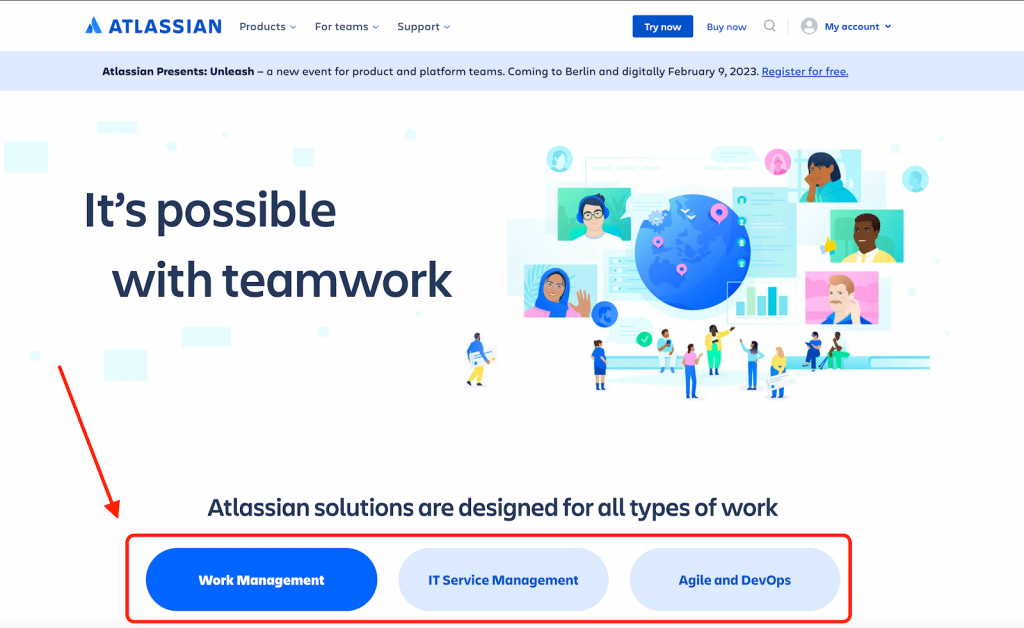Viewport: 1024px width, 628px height.
Task: Select the Work Management tab
Action: pos(261,579)
